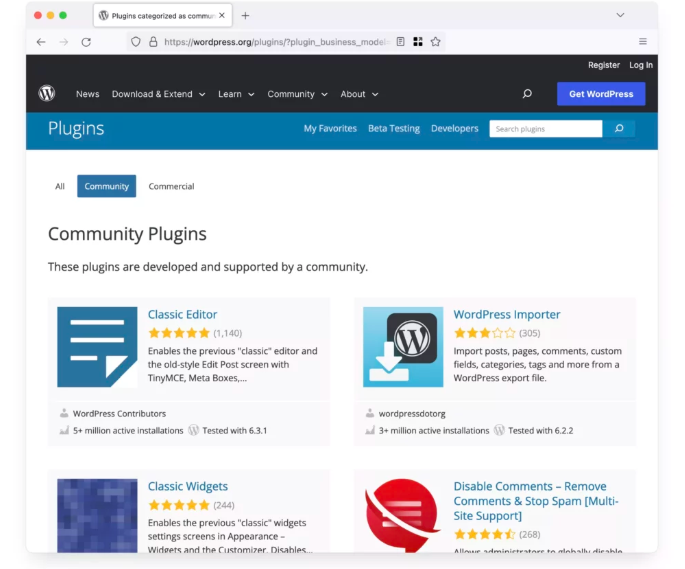Expand the About dropdown menu
The width and height of the screenshot is (685, 569).
tap(359, 94)
